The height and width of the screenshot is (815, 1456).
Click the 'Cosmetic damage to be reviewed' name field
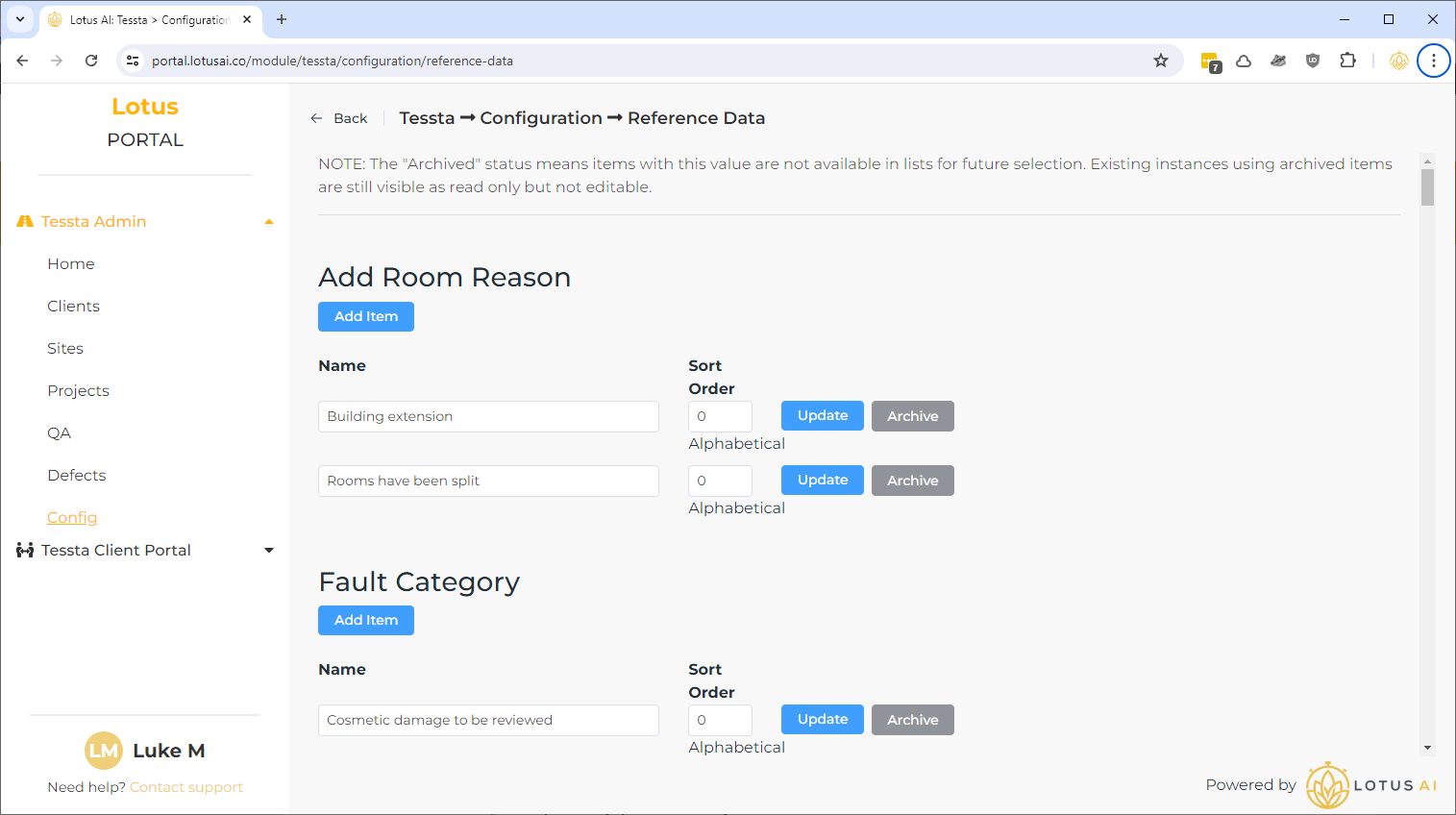click(488, 720)
